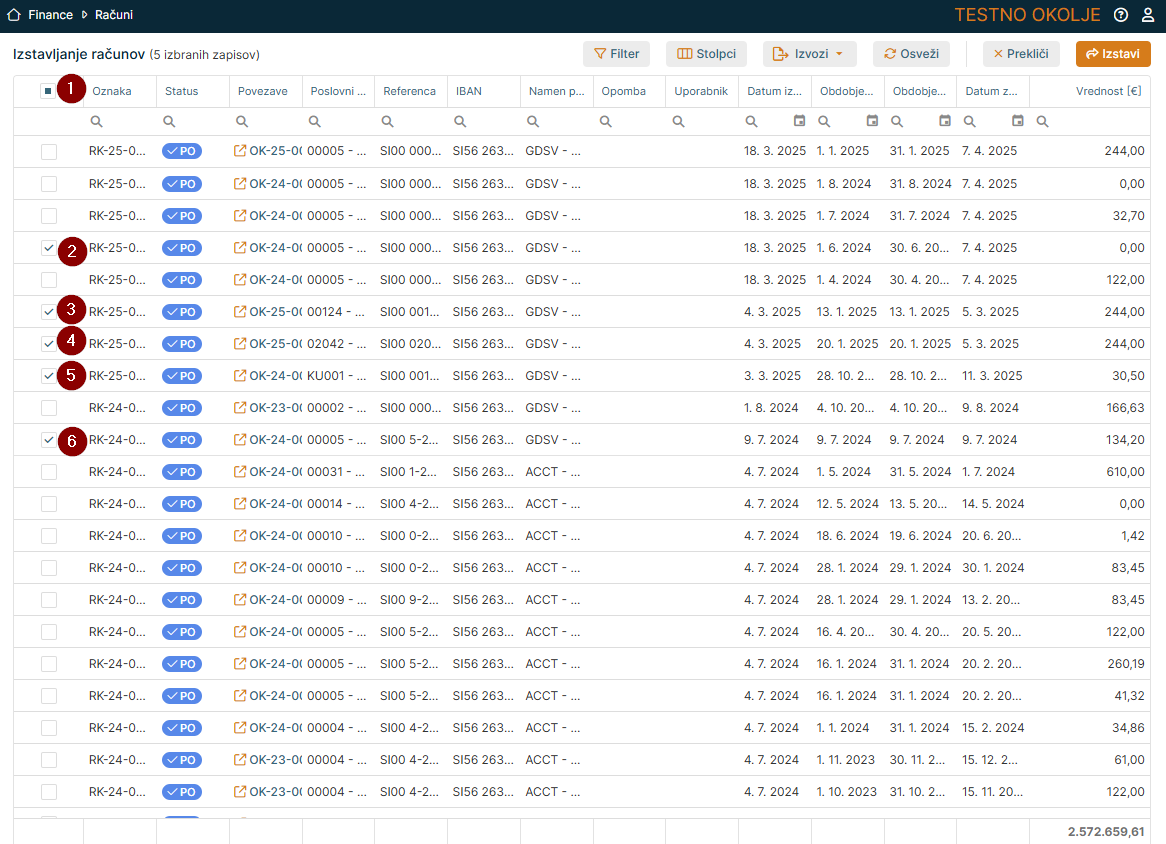Viewport: 1166px width, 844px height.
Task: Open the Filter options
Action: [x=616, y=54]
